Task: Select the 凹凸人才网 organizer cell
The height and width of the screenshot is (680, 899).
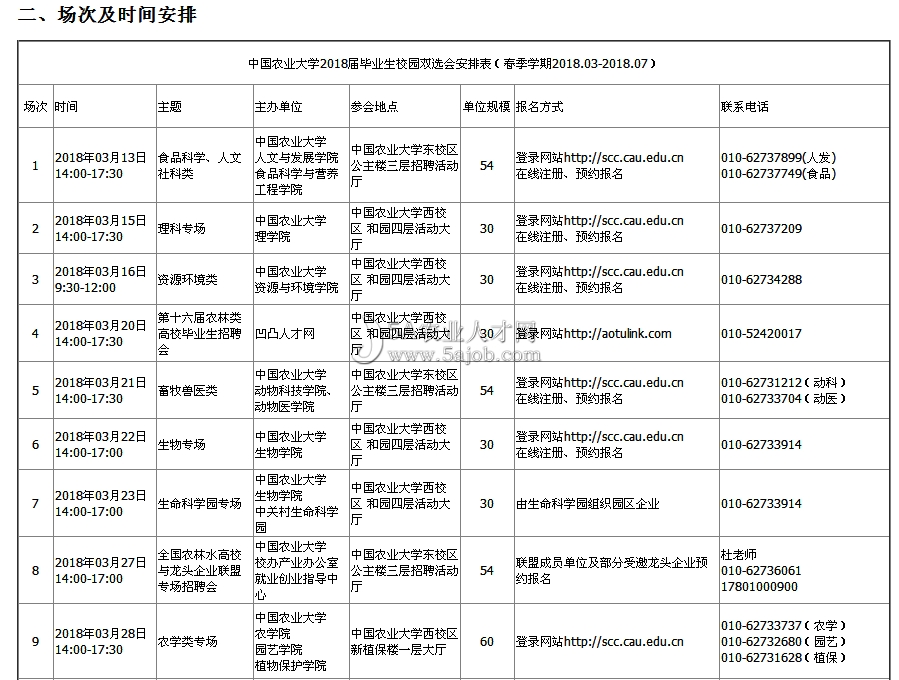Action: point(284,334)
